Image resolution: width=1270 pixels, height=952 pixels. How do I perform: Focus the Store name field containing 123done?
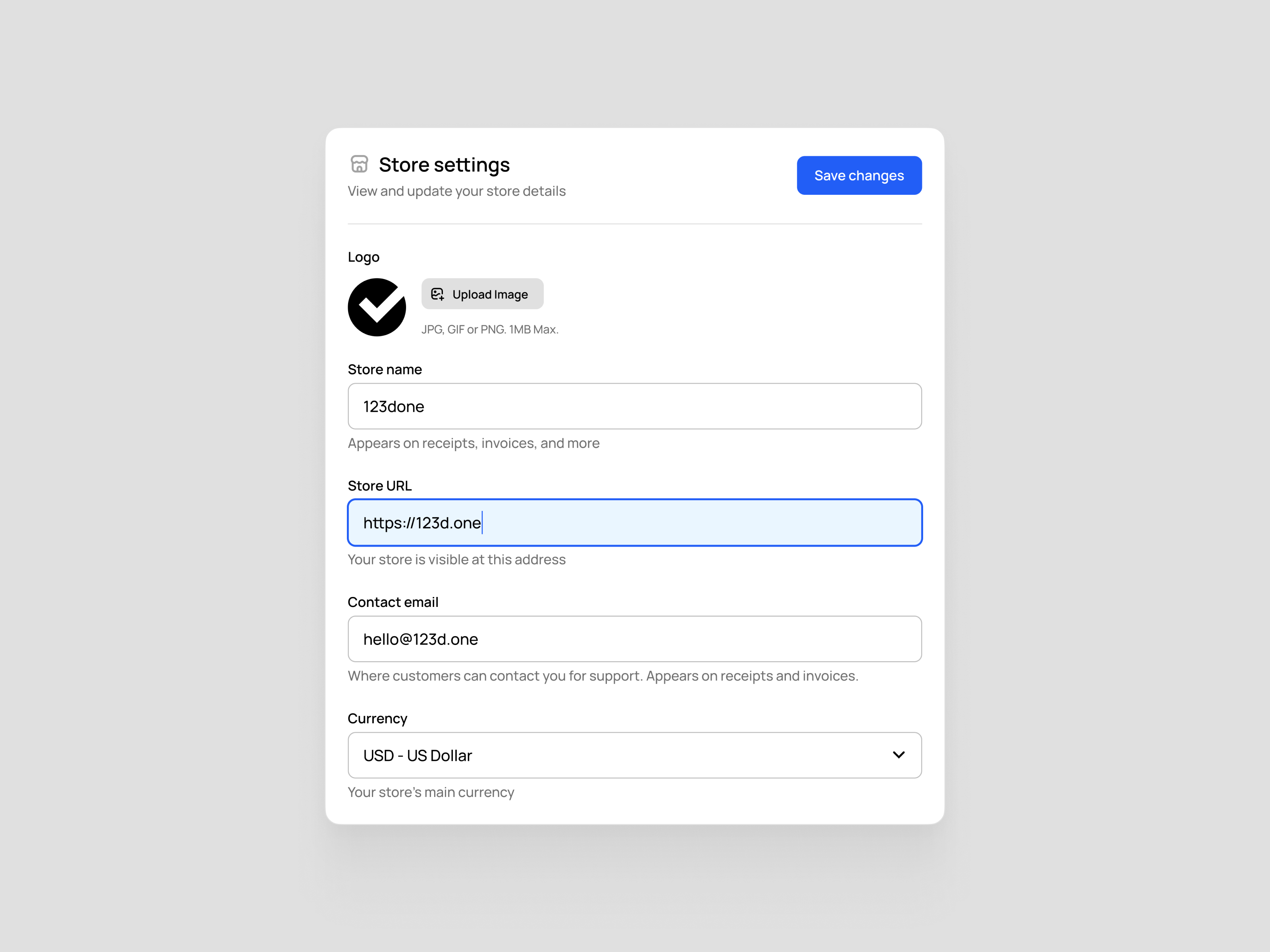click(635, 406)
